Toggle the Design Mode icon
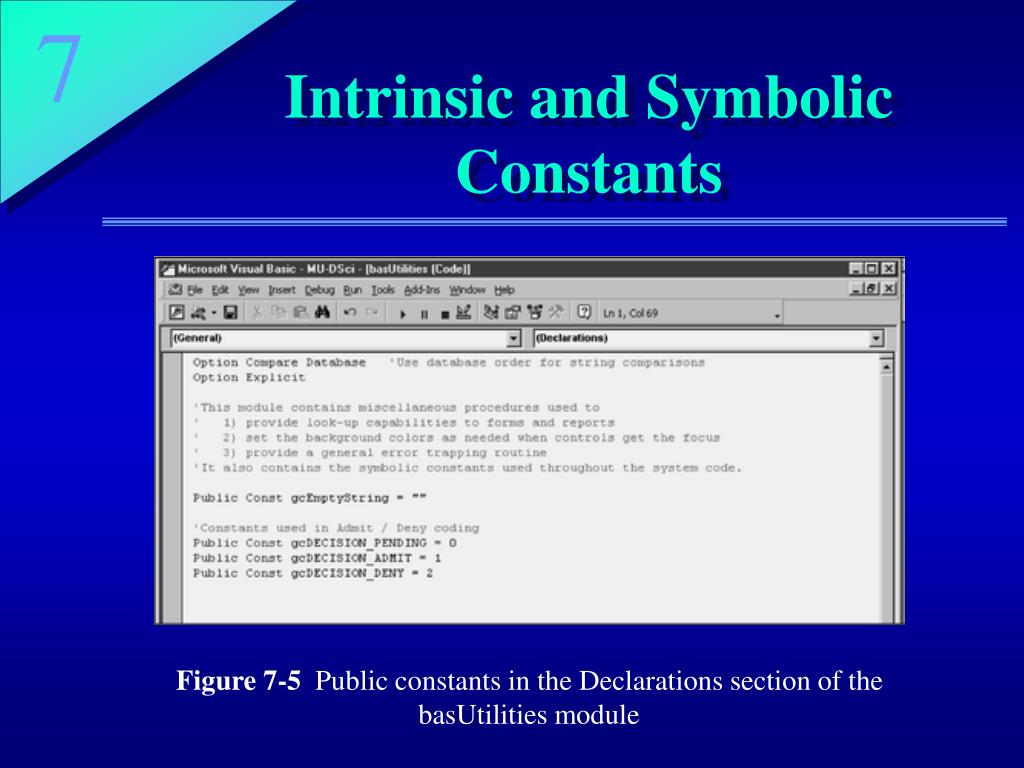This screenshot has height=768, width=1024. 464,313
